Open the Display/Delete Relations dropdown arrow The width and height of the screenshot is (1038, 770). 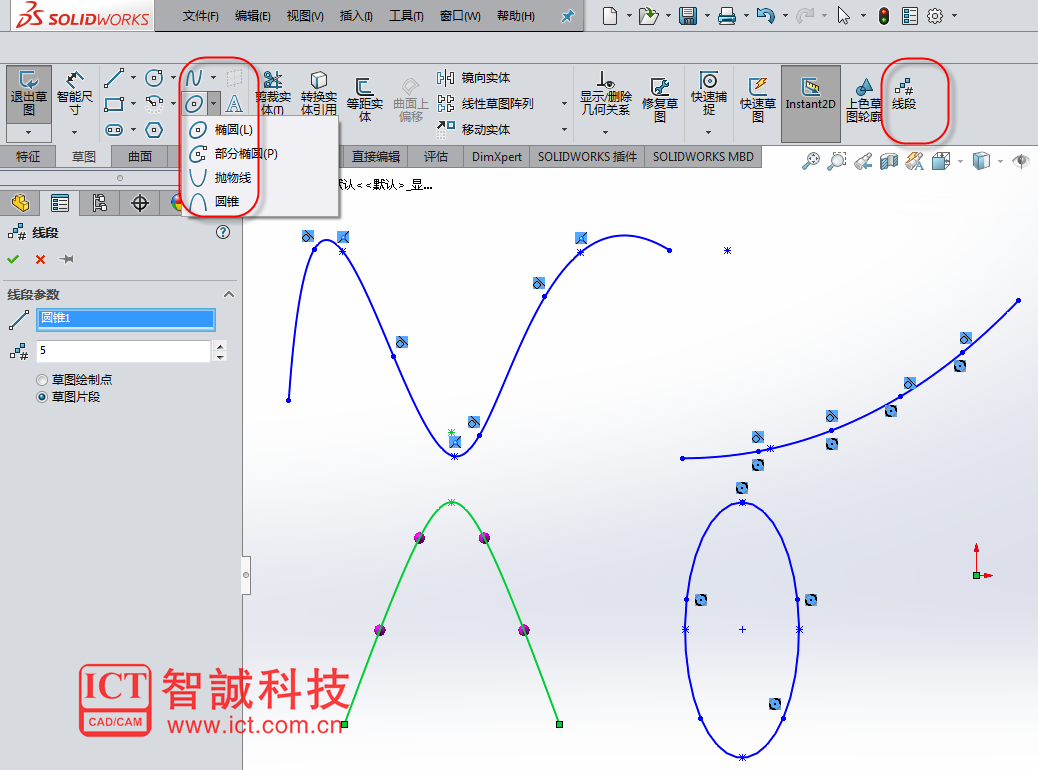pyautogui.click(x=605, y=132)
